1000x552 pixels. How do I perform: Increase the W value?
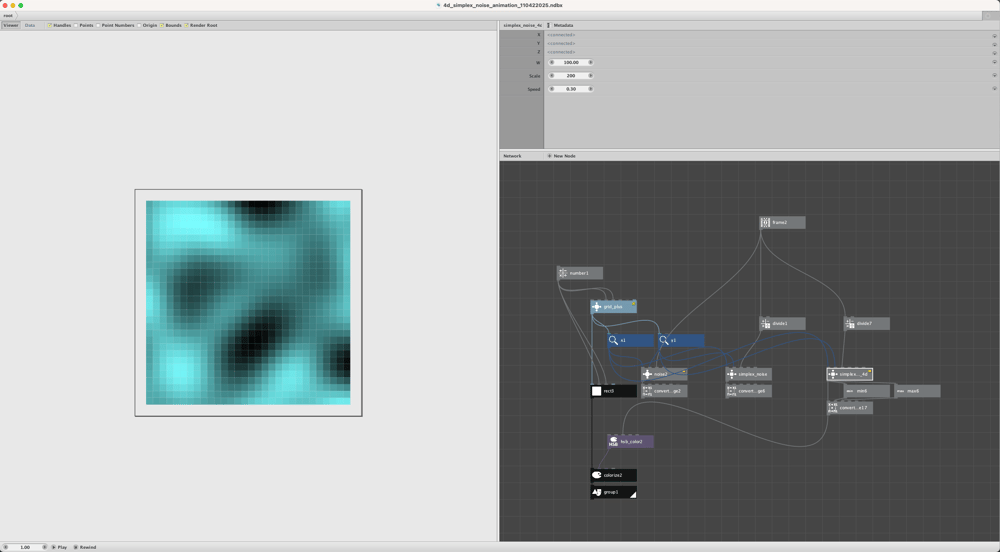tap(591, 62)
